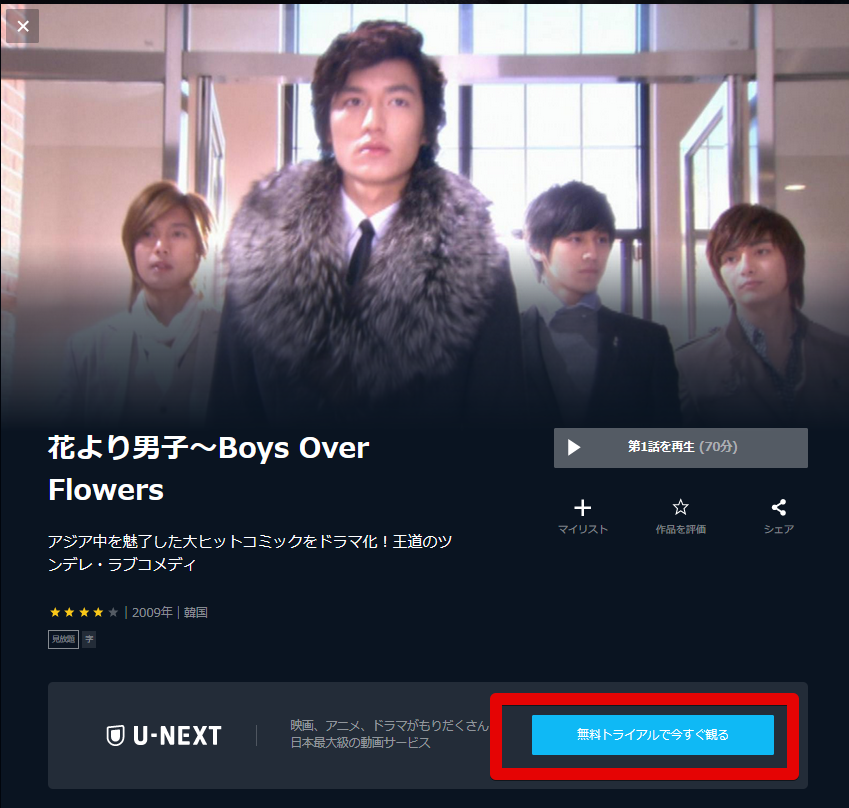
Task: Click the 作品を評価 label
Action: 681,529
